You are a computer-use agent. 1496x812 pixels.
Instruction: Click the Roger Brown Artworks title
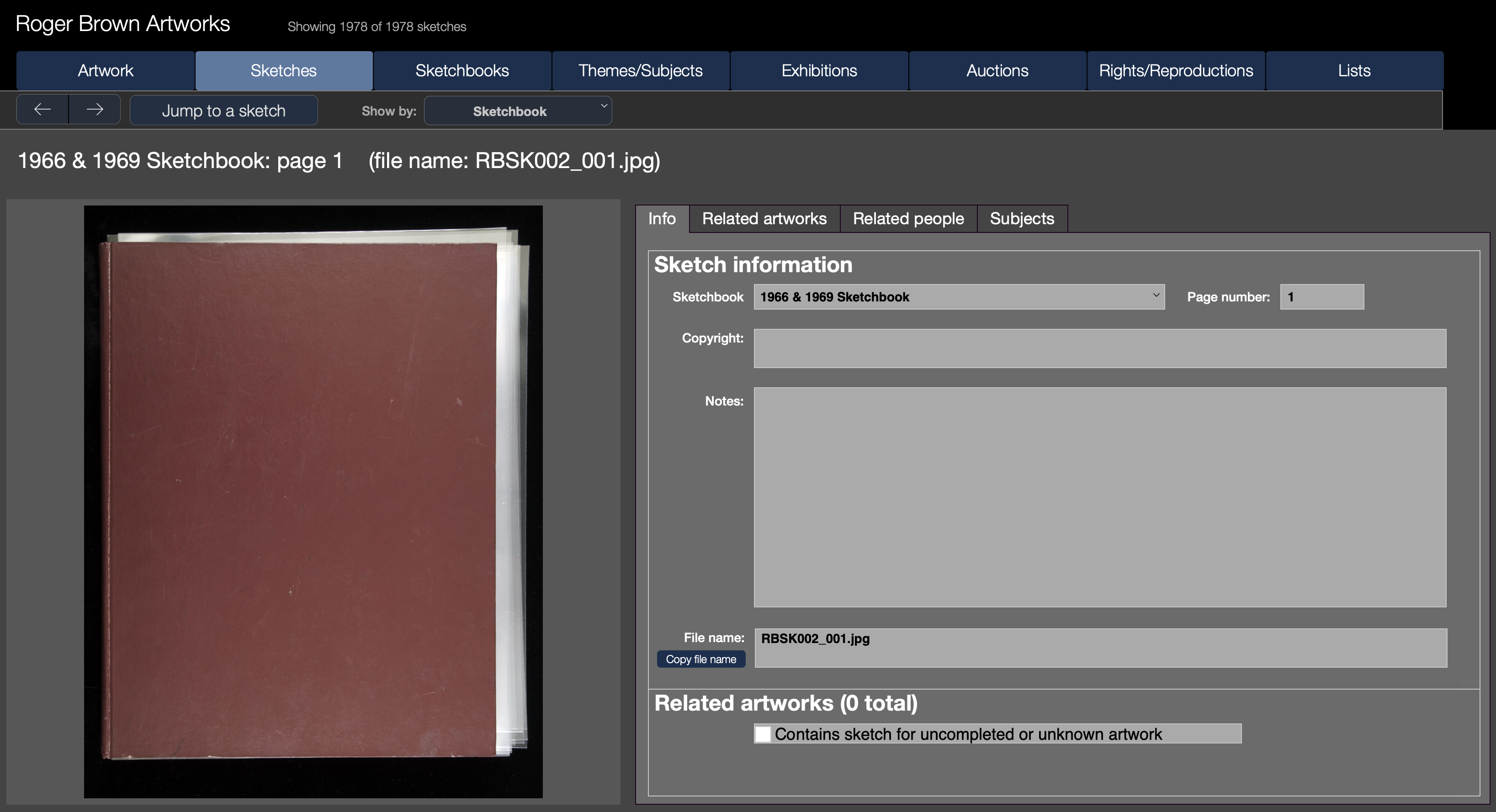click(122, 24)
